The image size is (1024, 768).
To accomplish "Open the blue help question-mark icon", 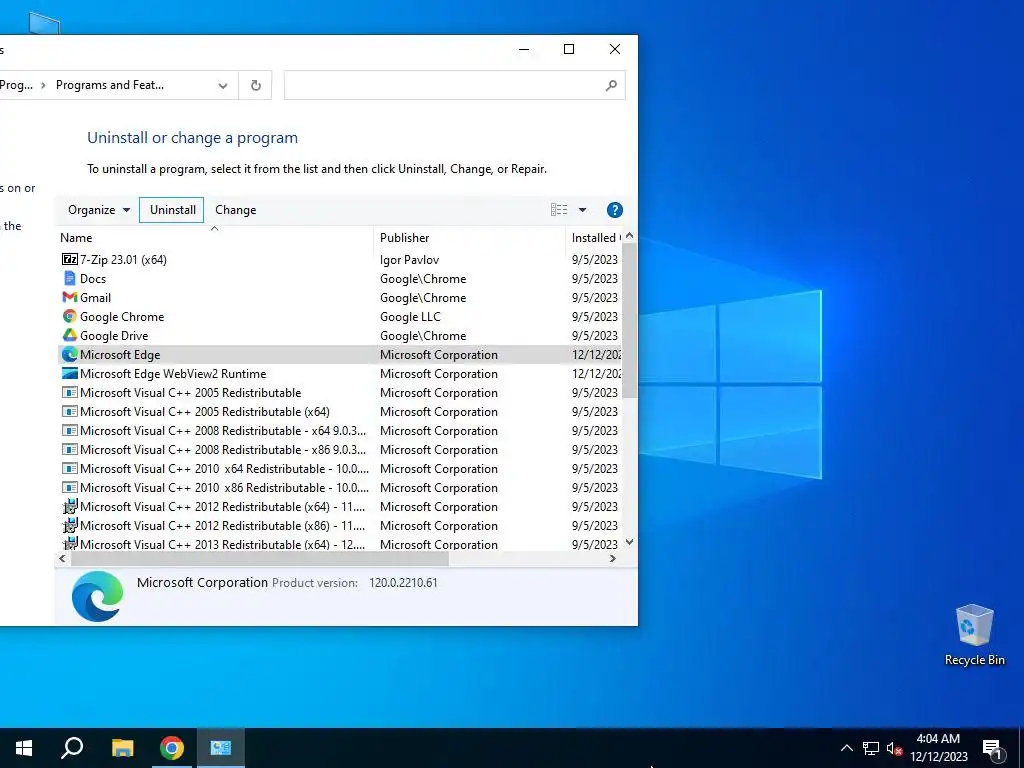I will (x=615, y=210).
